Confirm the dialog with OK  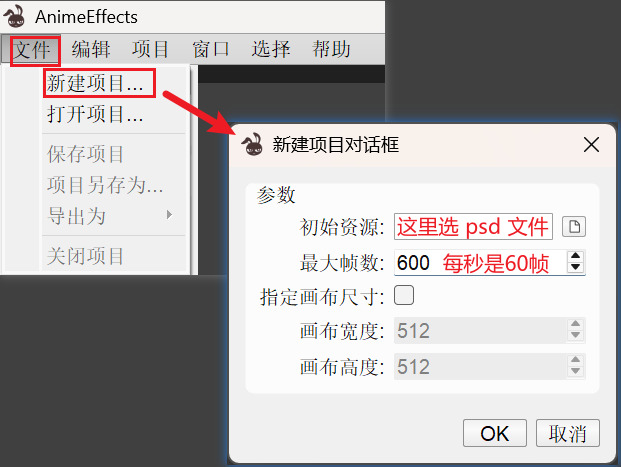[x=495, y=433]
